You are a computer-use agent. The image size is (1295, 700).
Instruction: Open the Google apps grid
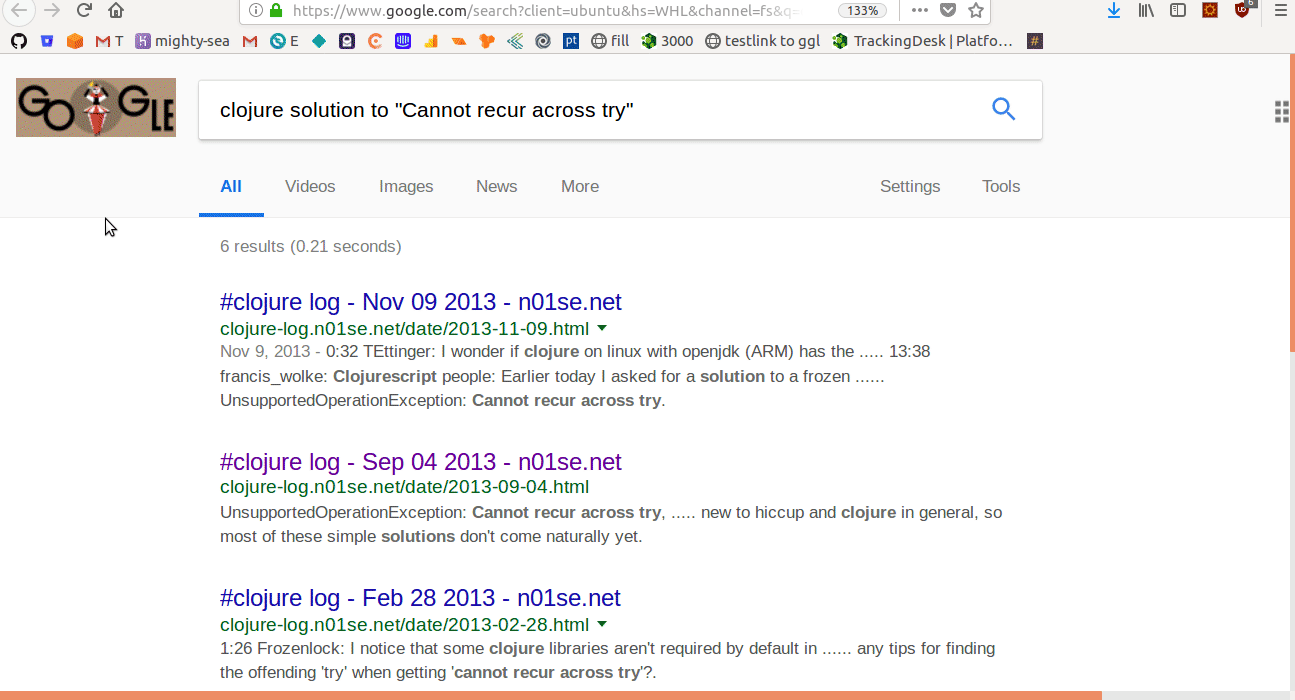point(1282,112)
